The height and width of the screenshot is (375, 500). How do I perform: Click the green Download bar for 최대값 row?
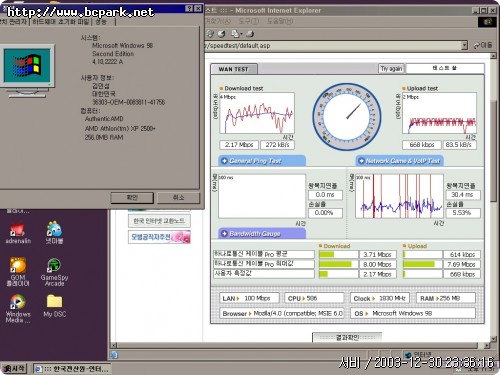pos(335,264)
